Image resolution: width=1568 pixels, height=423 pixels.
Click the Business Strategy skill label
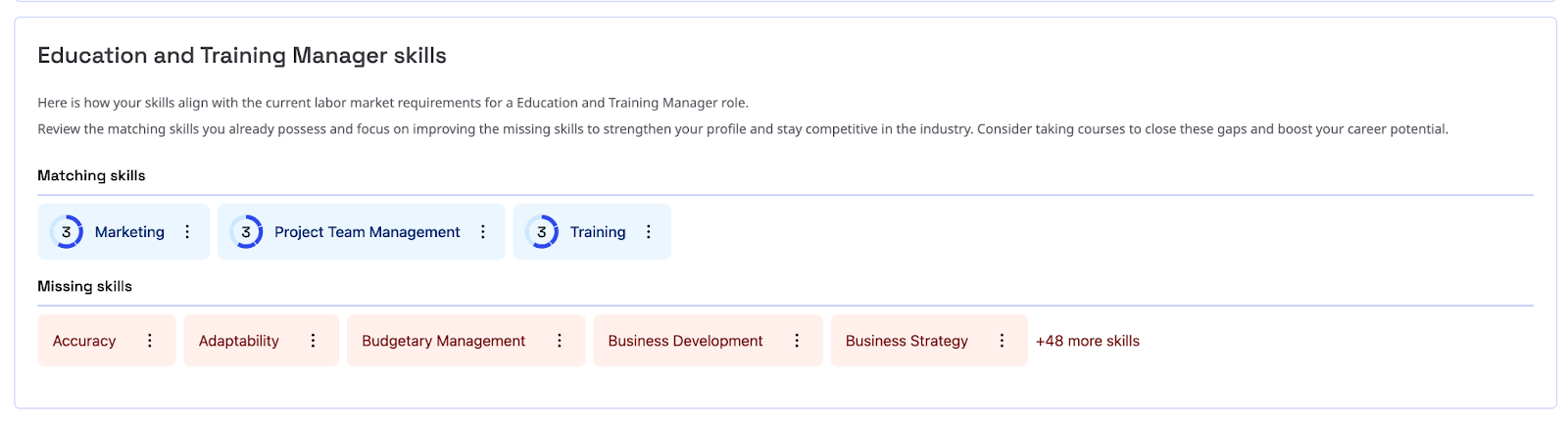906,341
